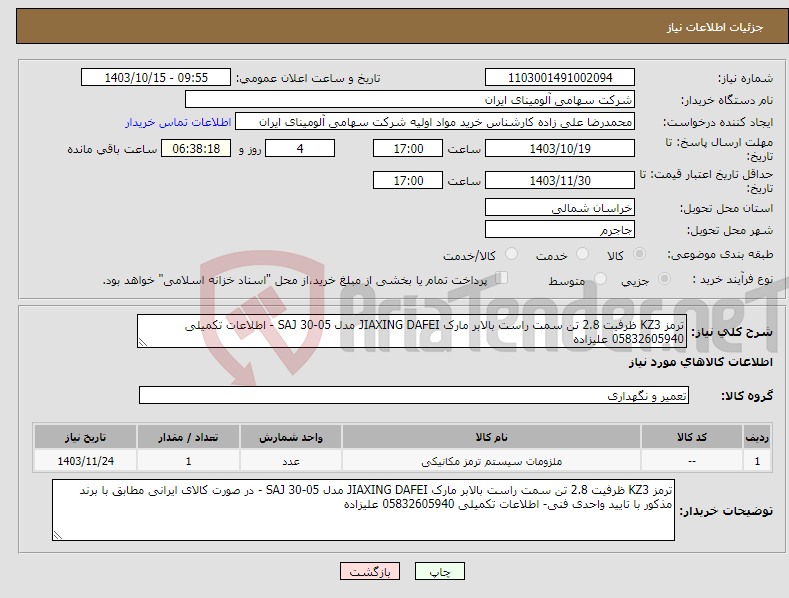Click the resize grip of توضیحات خریدار textarea

[58, 535]
